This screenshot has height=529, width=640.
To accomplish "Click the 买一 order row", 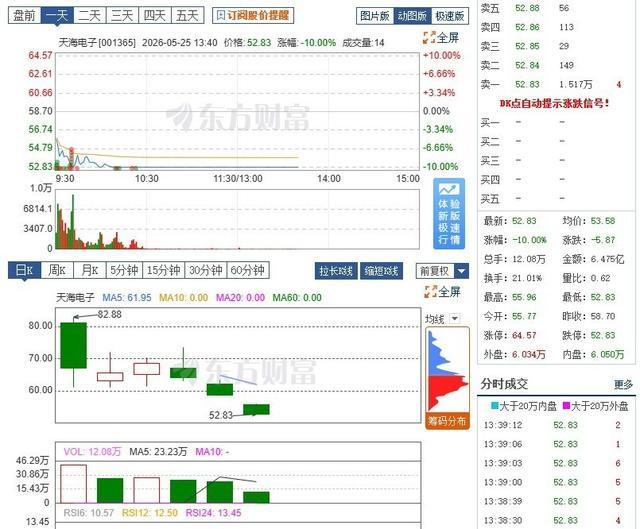I will [556, 122].
